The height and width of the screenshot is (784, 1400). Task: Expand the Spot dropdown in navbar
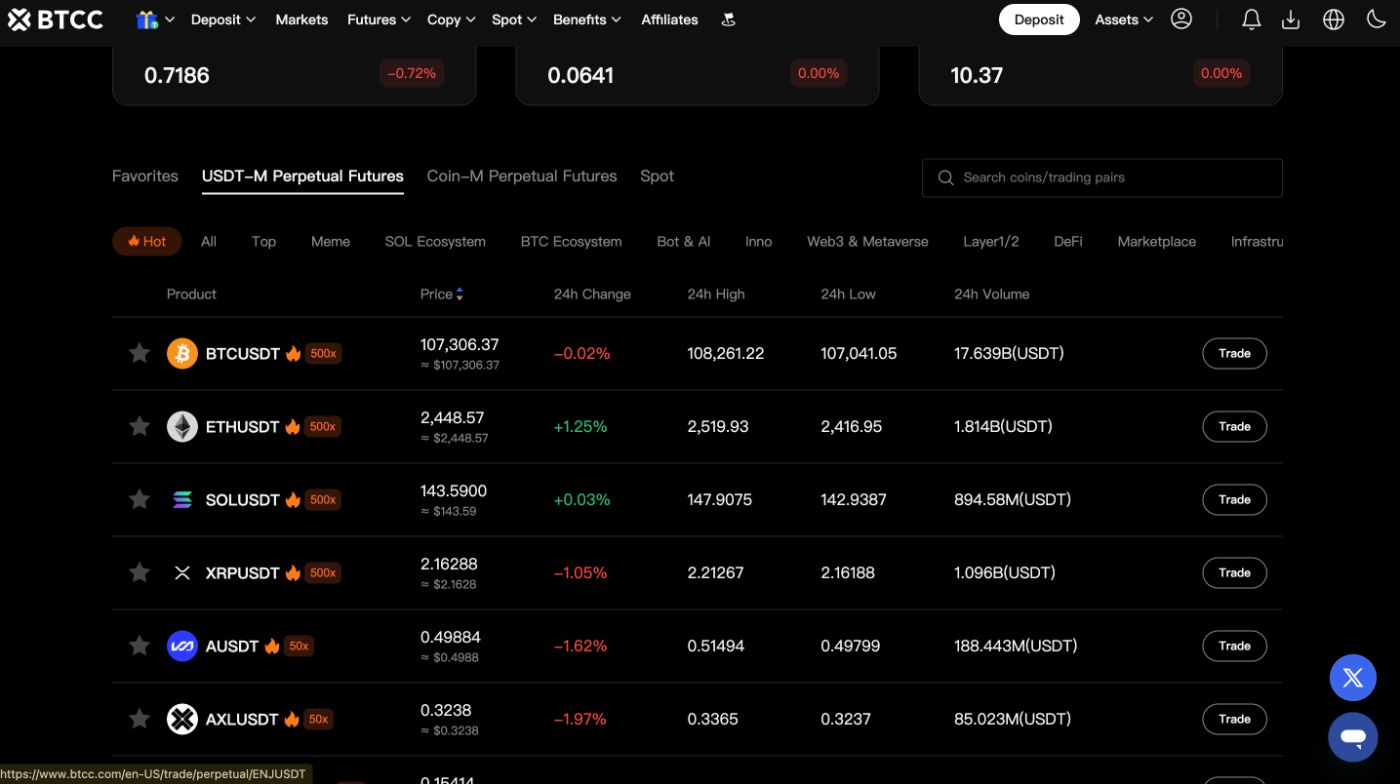pos(514,19)
